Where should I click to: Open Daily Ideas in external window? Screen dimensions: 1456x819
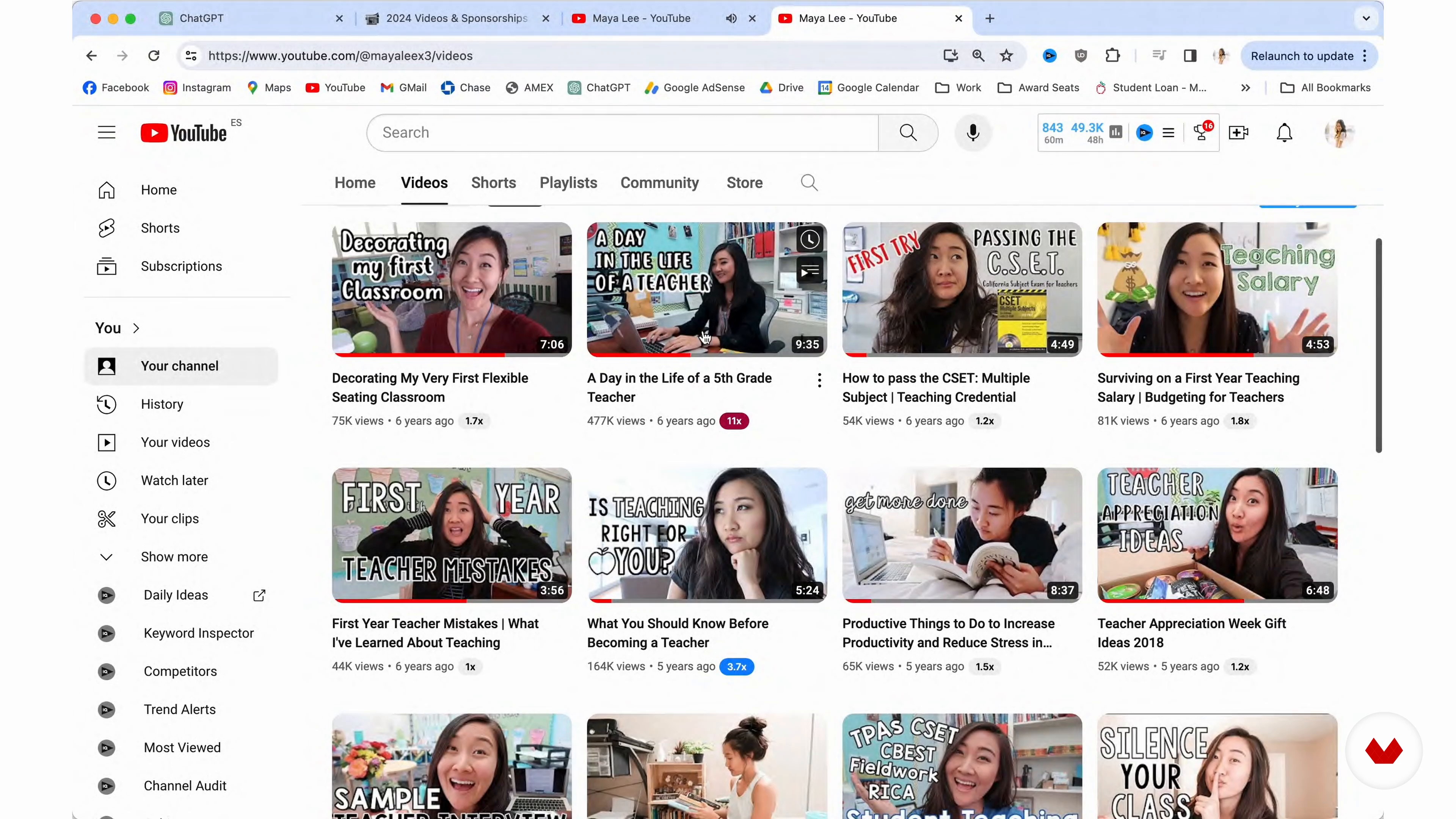[x=259, y=595]
